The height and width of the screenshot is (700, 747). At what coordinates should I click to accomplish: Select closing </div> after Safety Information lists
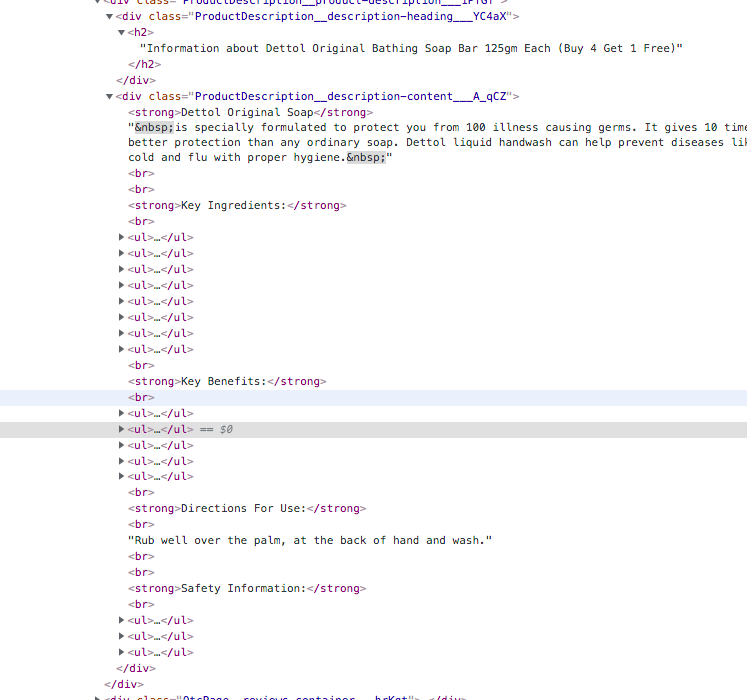[136, 668]
